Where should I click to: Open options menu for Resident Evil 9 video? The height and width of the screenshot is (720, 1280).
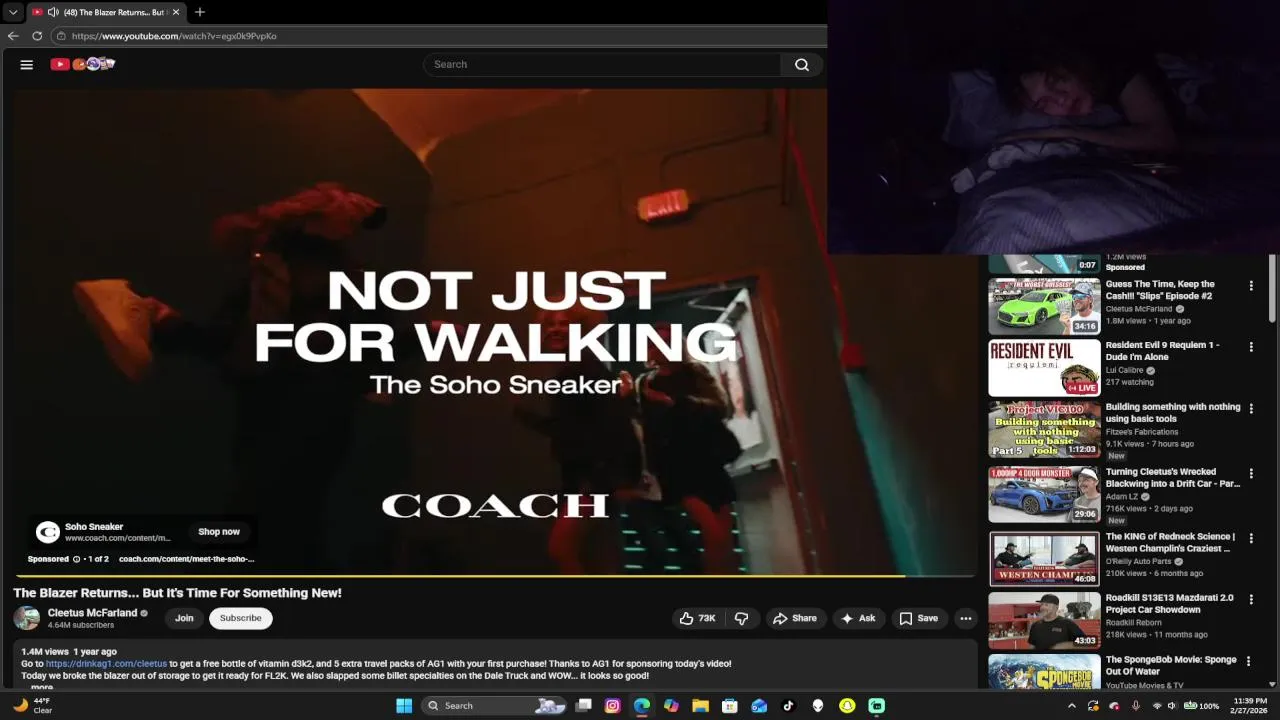[x=1251, y=347]
